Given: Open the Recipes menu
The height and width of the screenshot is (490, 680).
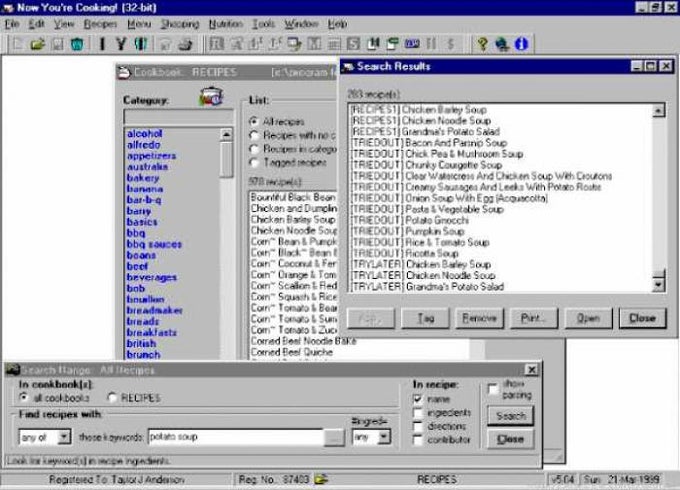Looking at the screenshot, I should [100, 24].
